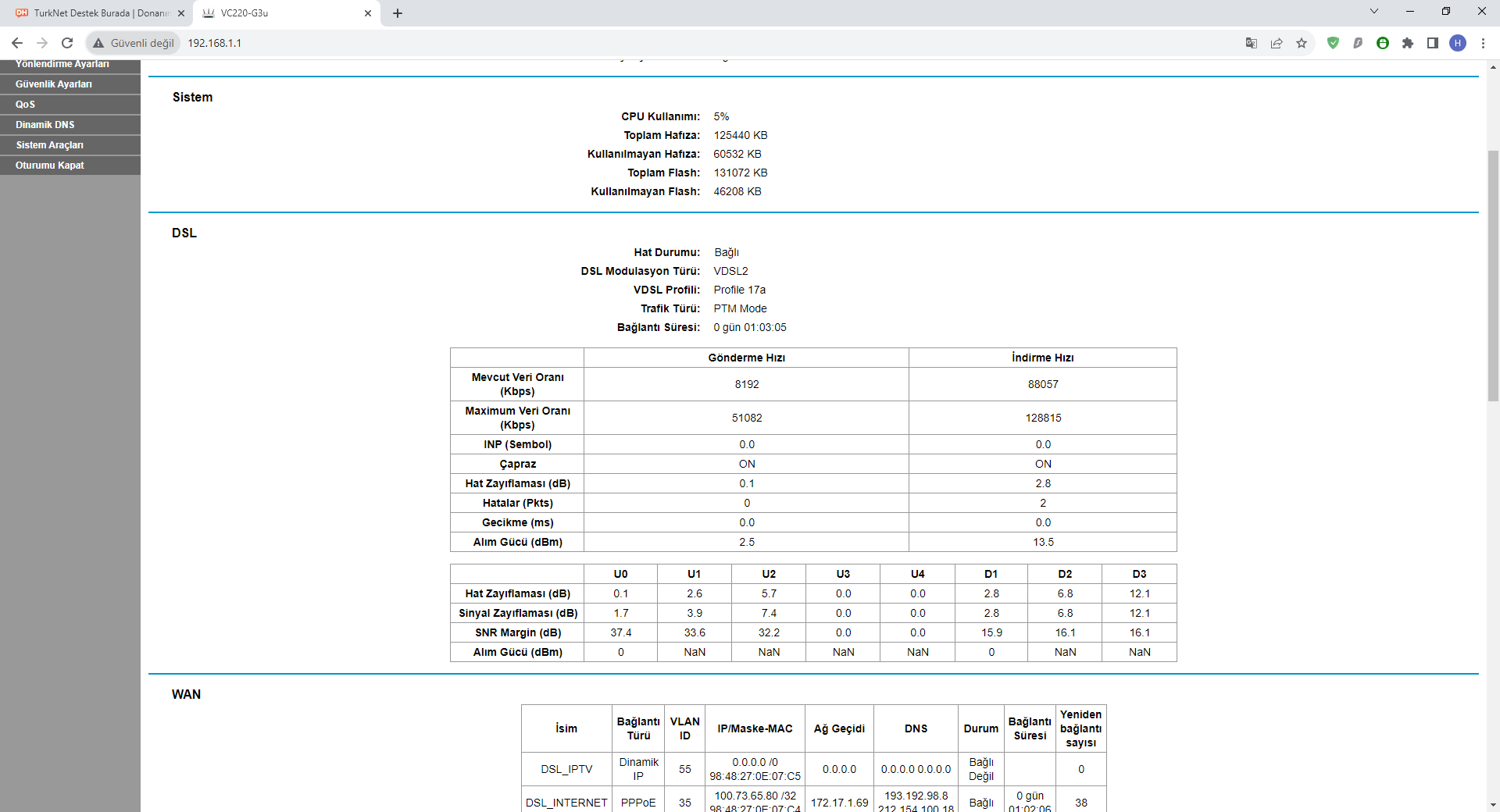Select the U0 SNR Margin cell 37.4

coord(621,632)
